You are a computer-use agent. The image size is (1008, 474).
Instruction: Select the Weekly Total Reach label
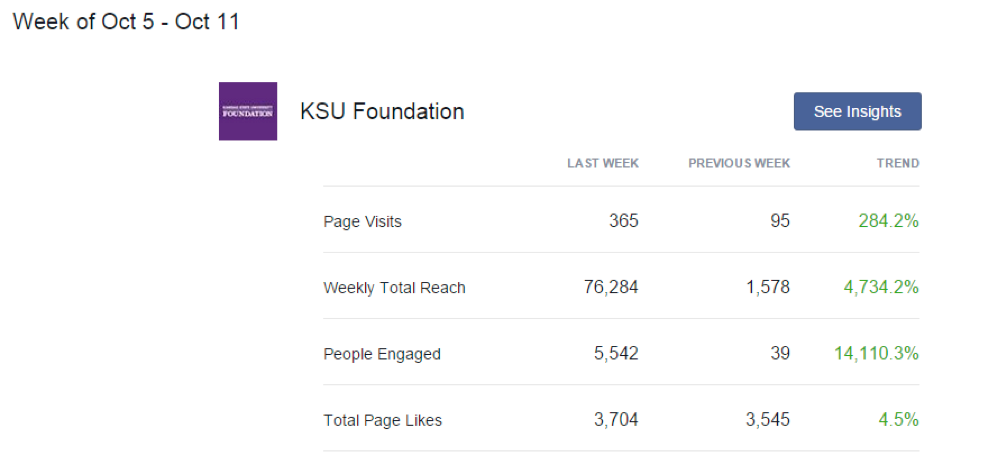394,287
